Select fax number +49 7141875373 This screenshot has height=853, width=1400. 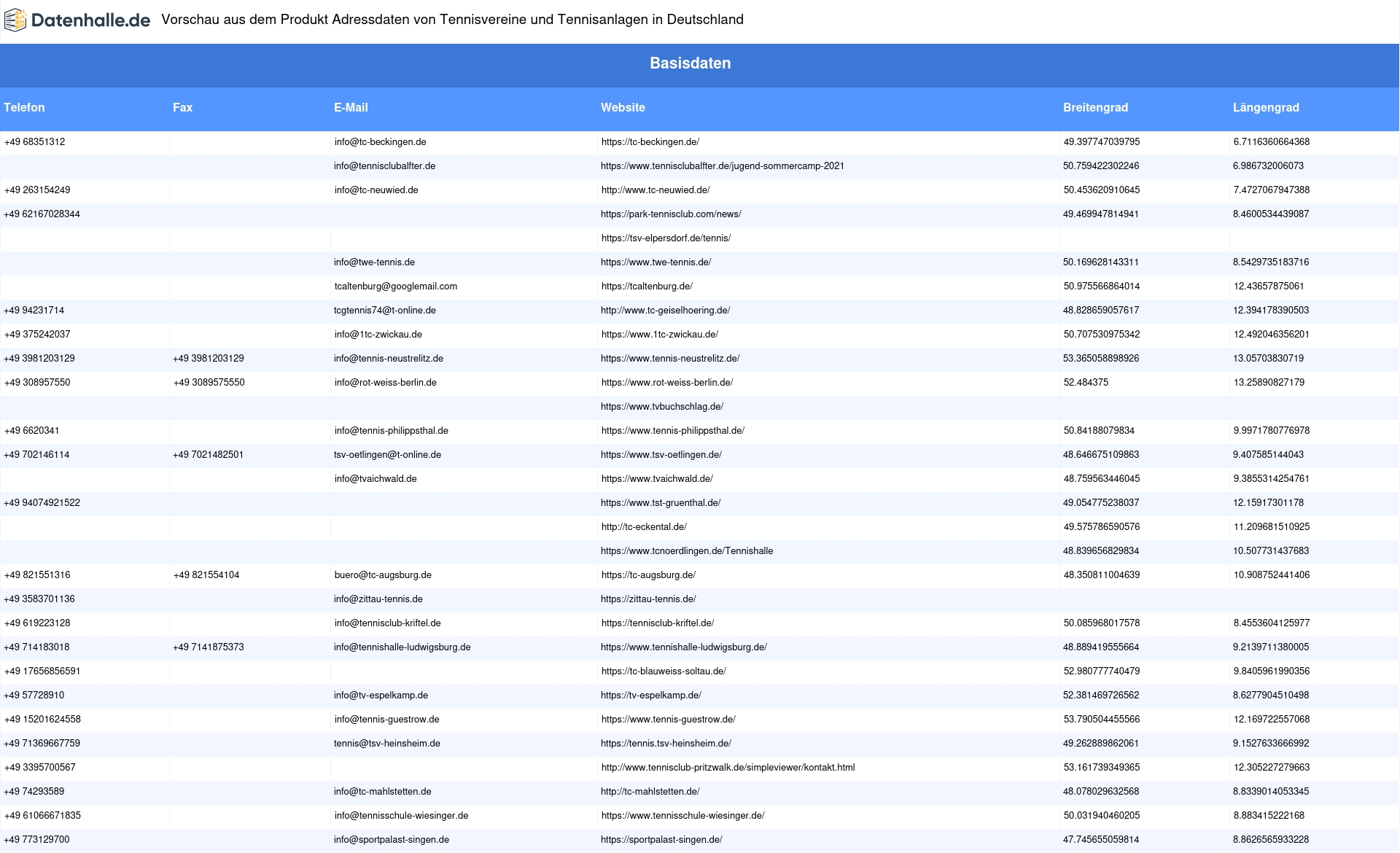[209, 647]
